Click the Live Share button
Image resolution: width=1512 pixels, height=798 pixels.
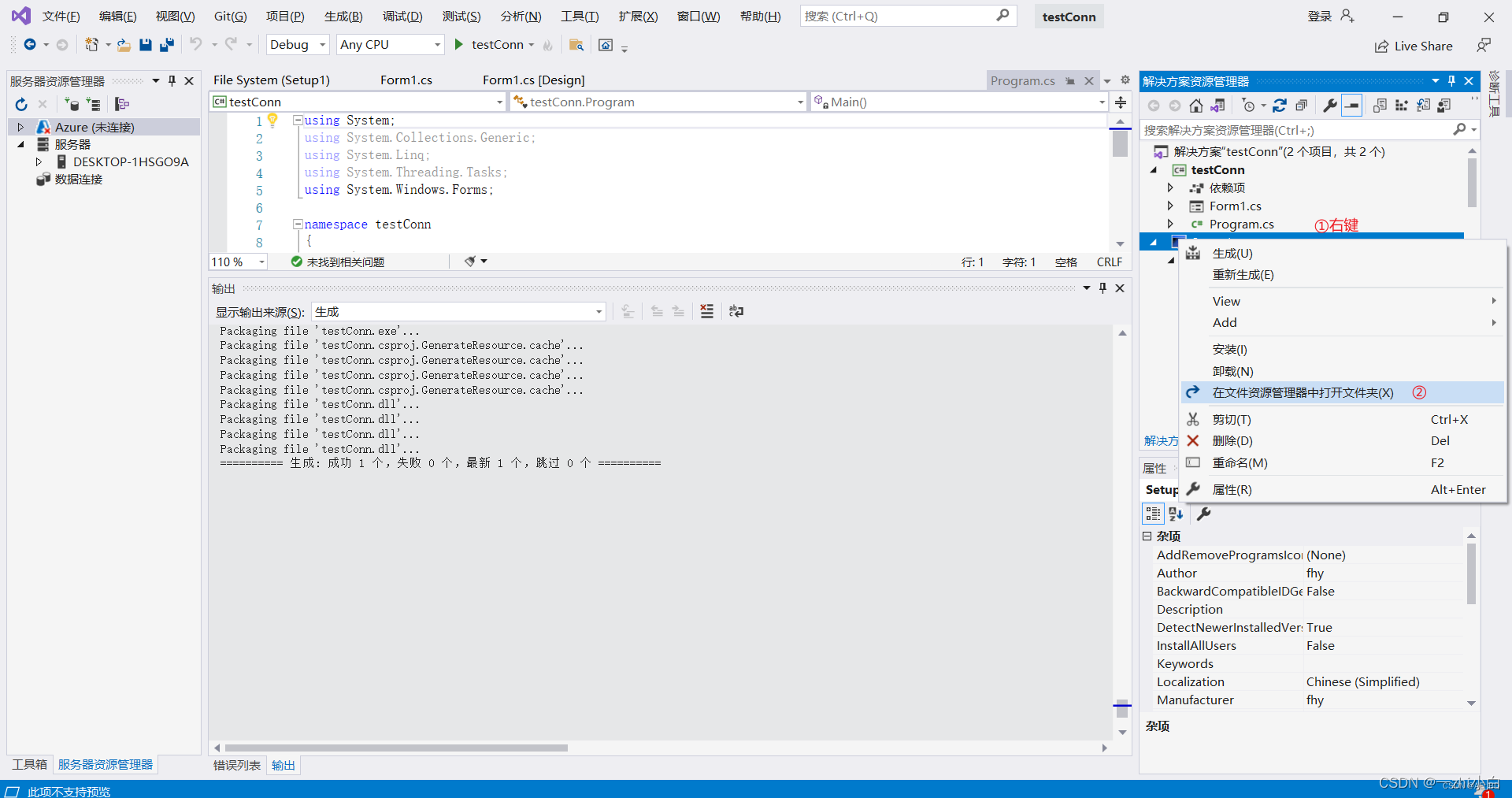pyautogui.click(x=1414, y=46)
